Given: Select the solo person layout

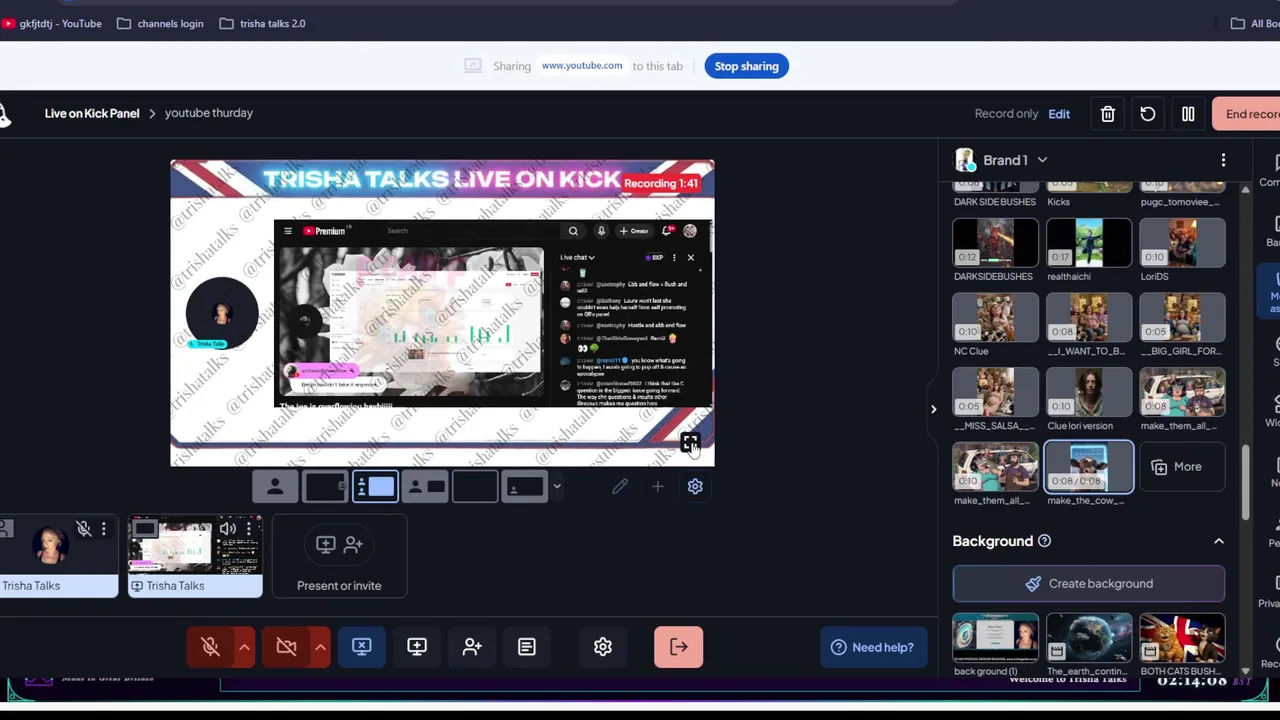Looking at the screenshot, I should pyautogui.click(x=275, y=487).
